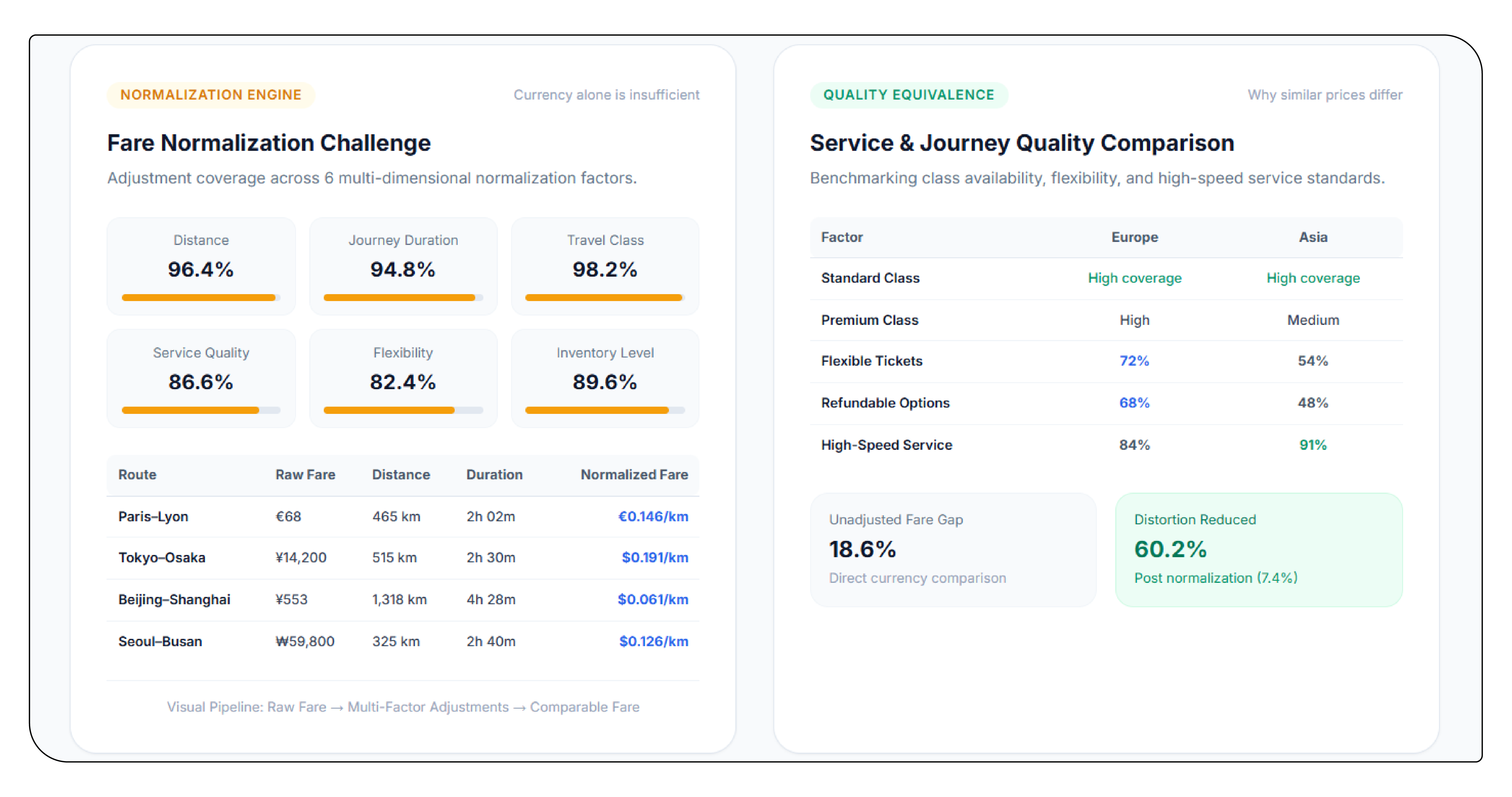Click the ¥14,200 raw fare cell

[x=301, y=557]
